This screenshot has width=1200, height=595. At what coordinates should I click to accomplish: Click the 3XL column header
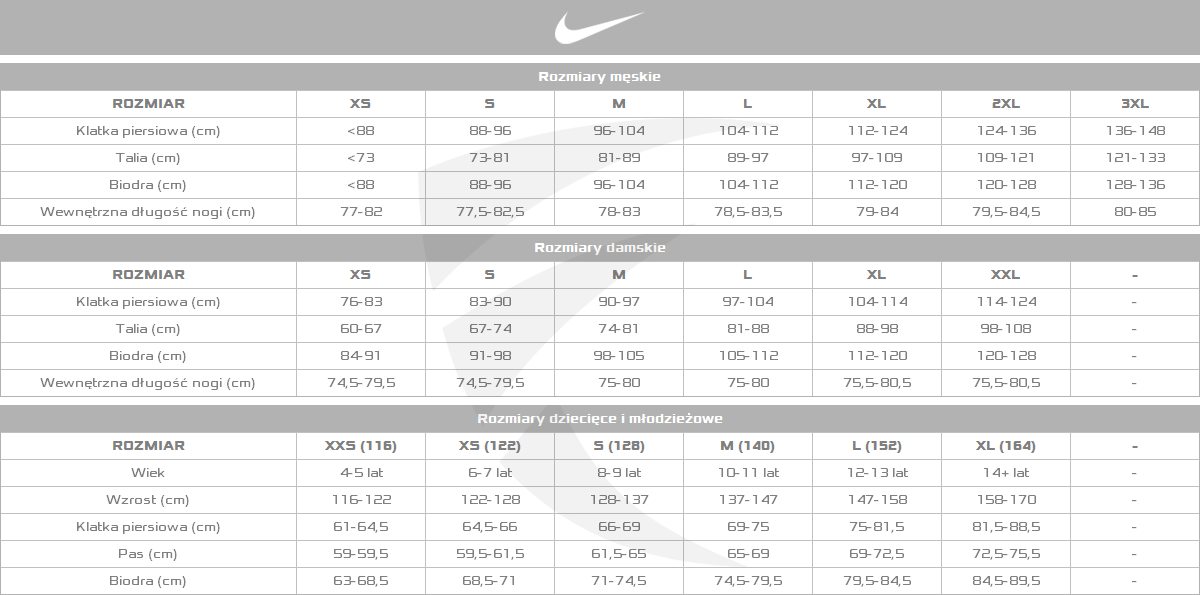tap(1135, 103)
